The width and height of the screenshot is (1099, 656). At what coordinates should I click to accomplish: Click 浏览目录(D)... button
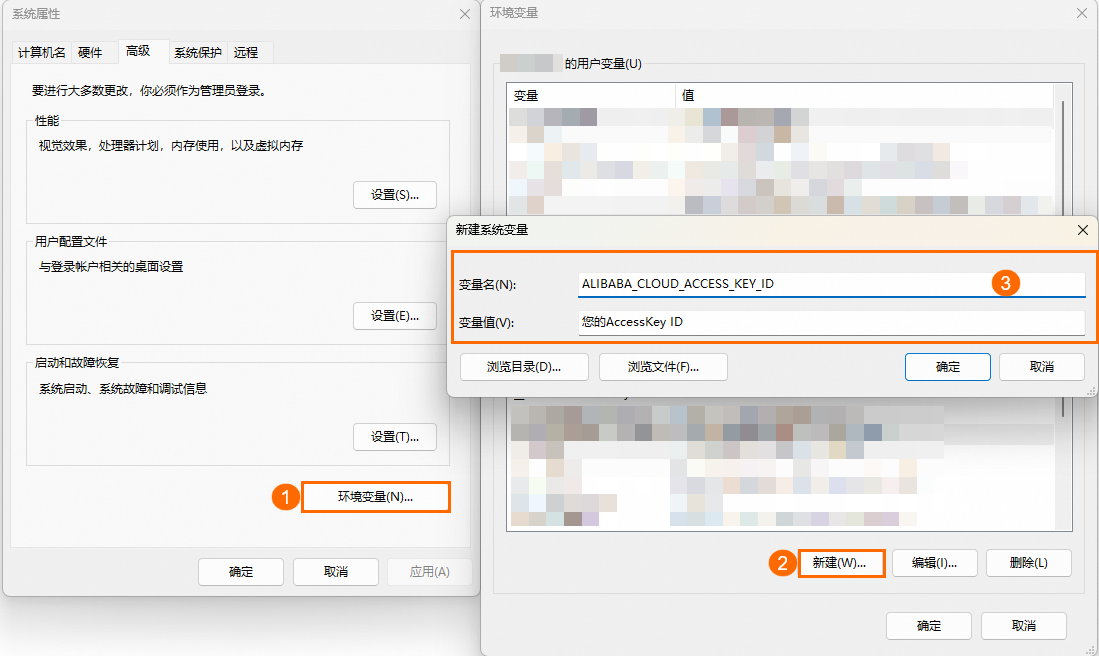click(524, 367)
